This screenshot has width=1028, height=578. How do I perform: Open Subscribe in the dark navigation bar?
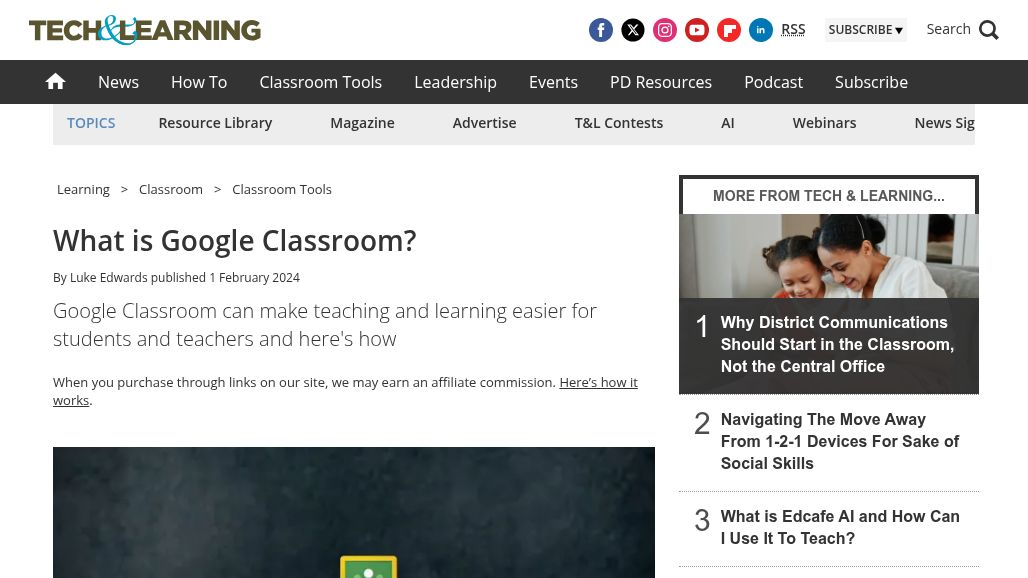pos(871,82)
